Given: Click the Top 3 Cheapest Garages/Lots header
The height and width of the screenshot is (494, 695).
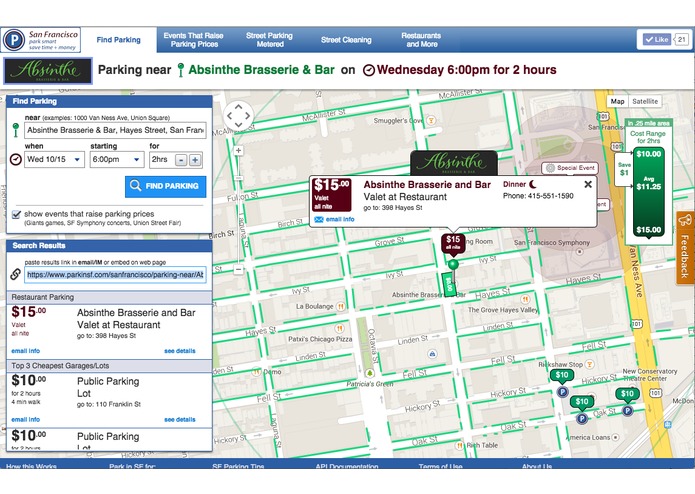Looking at the screenshot, I should 109,366.
